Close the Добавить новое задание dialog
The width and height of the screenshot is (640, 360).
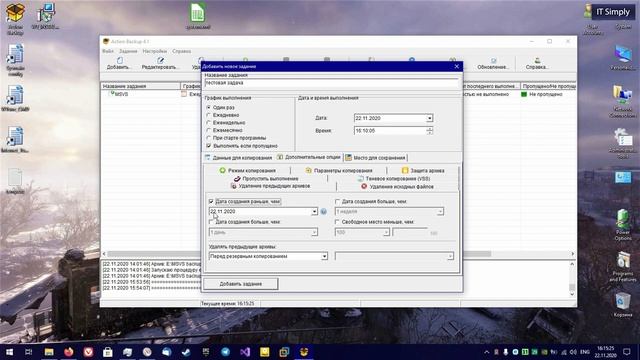(457, 67)
